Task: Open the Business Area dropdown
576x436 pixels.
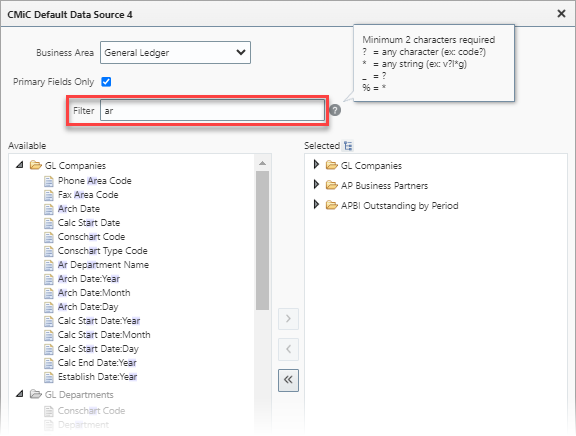Action: click(175, 53)
